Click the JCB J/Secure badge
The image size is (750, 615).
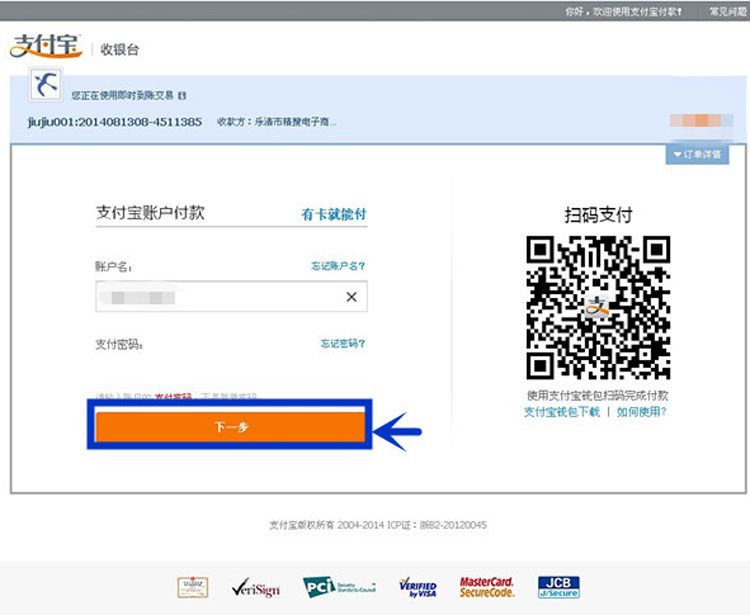[x=558, y=587]
